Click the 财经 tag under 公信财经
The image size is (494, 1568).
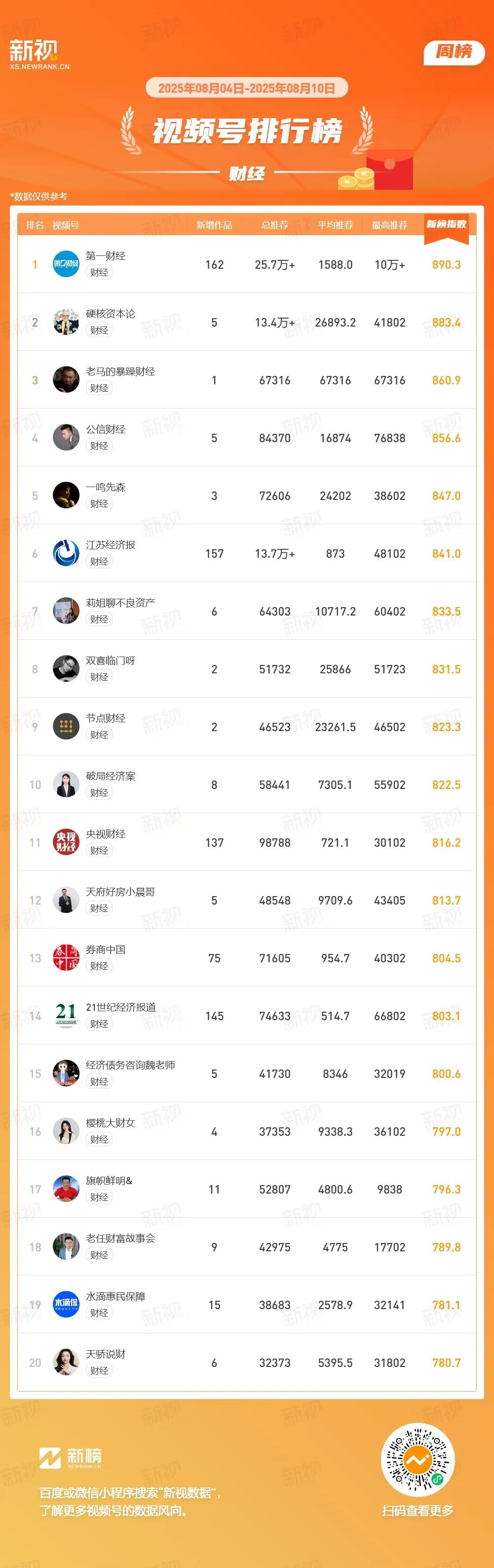pos(99,446)
